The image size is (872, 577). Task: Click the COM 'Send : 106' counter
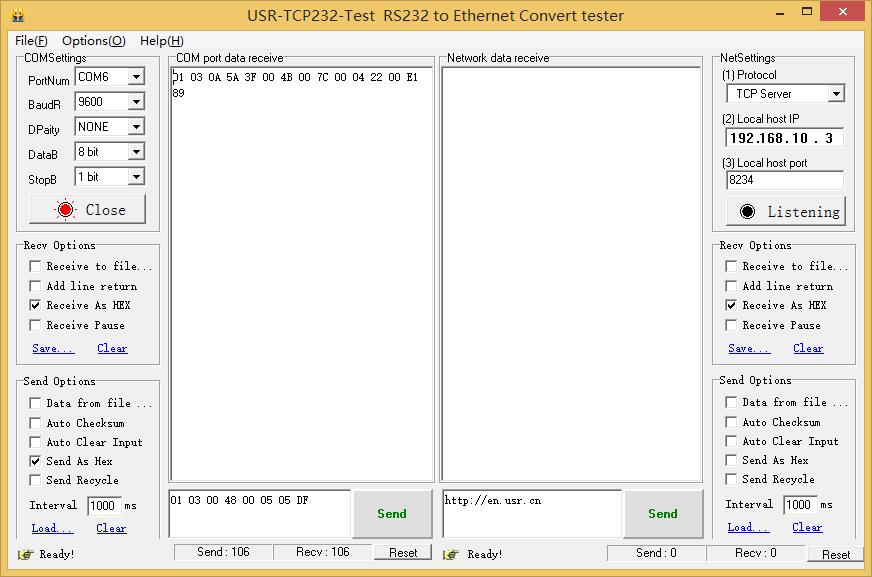pos(223,552)
